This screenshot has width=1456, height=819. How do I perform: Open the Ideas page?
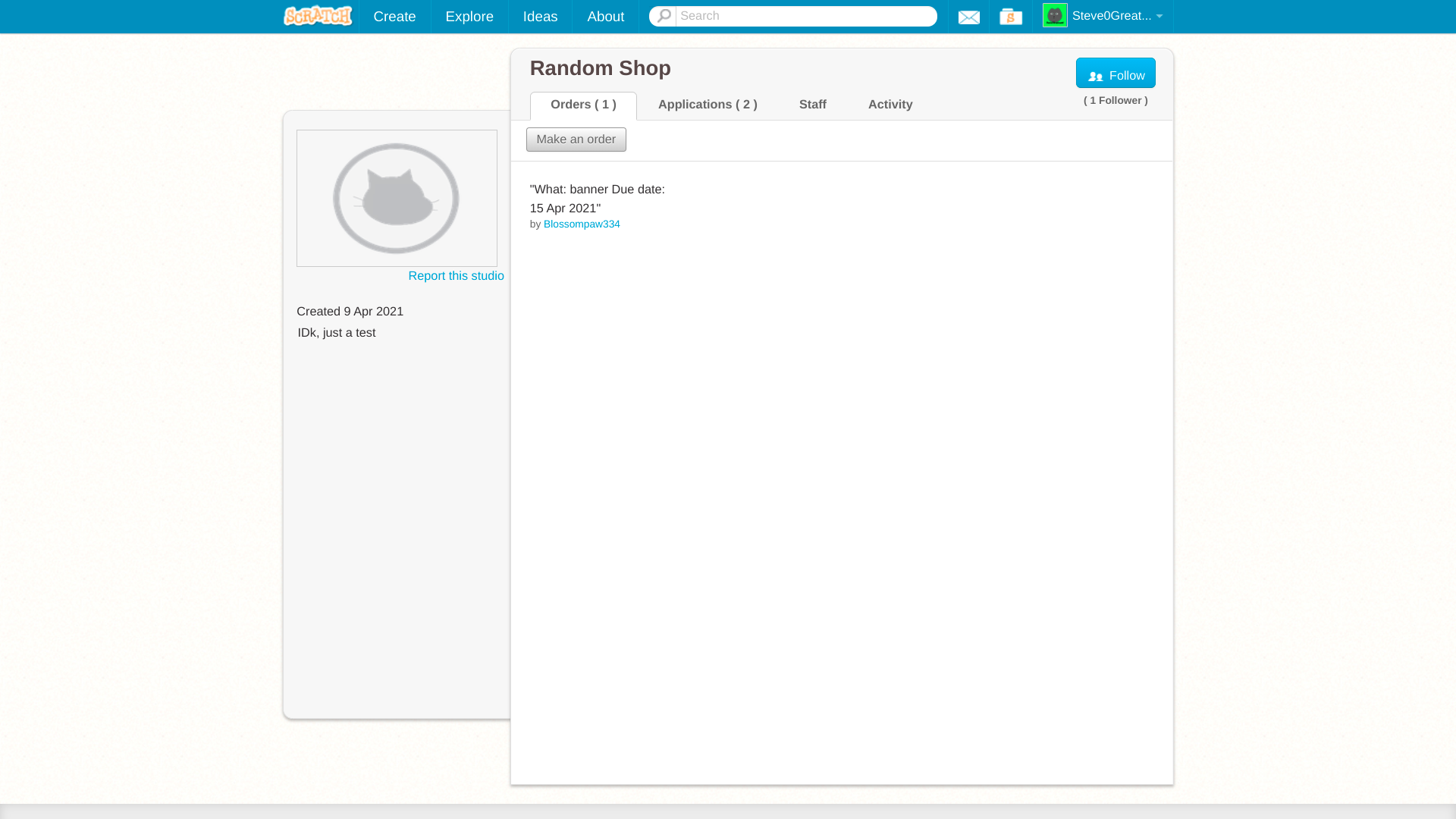540,17
